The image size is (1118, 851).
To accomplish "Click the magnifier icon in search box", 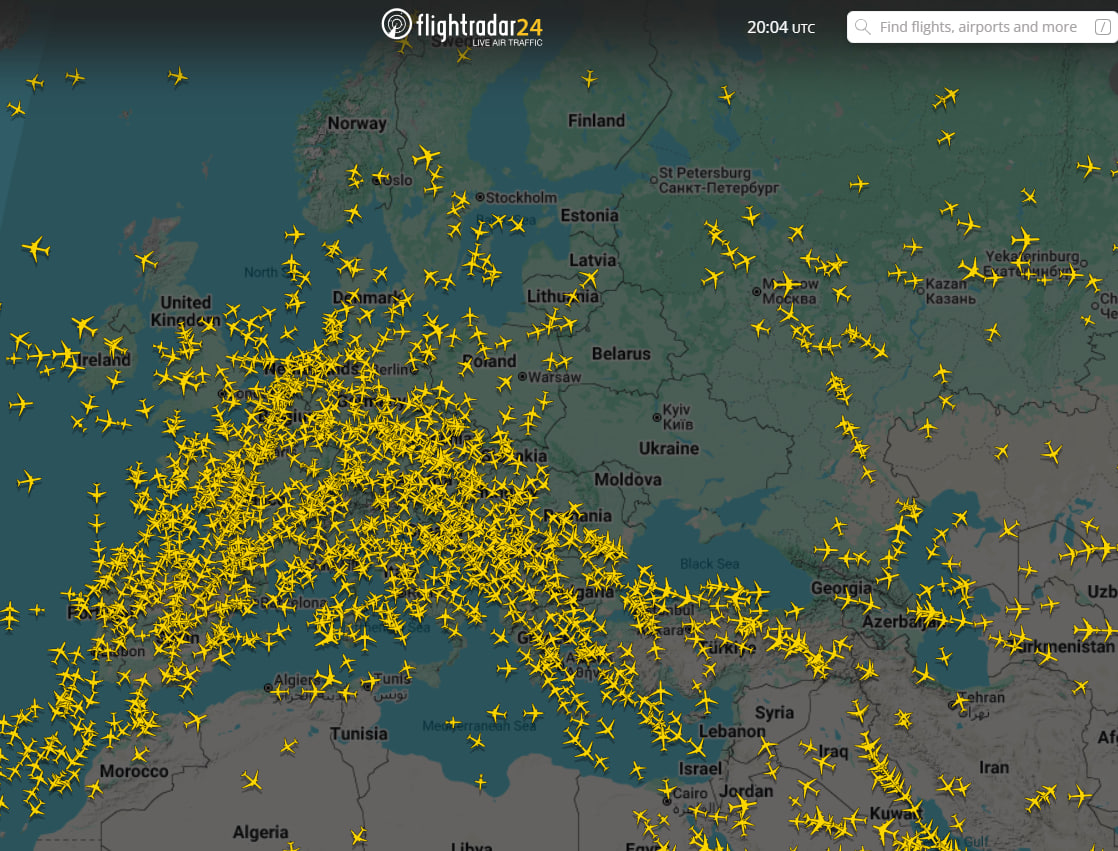I will point(863,27).
